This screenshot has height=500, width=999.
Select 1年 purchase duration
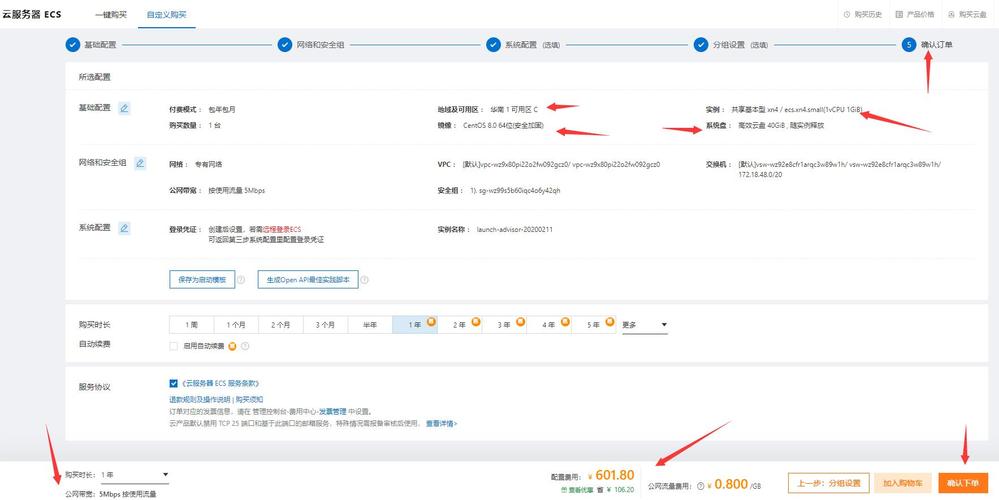tap(415, 325)
